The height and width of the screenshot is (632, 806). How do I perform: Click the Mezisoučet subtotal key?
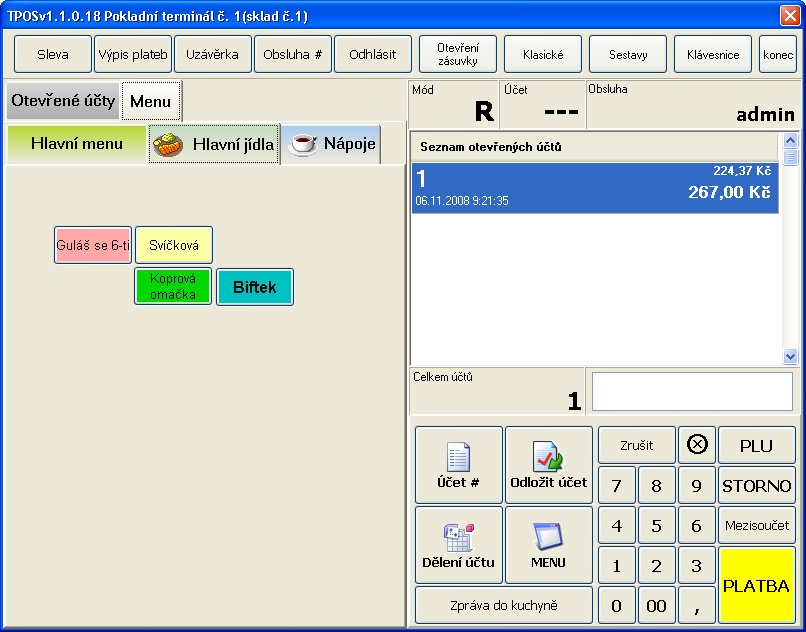point(757,525)
